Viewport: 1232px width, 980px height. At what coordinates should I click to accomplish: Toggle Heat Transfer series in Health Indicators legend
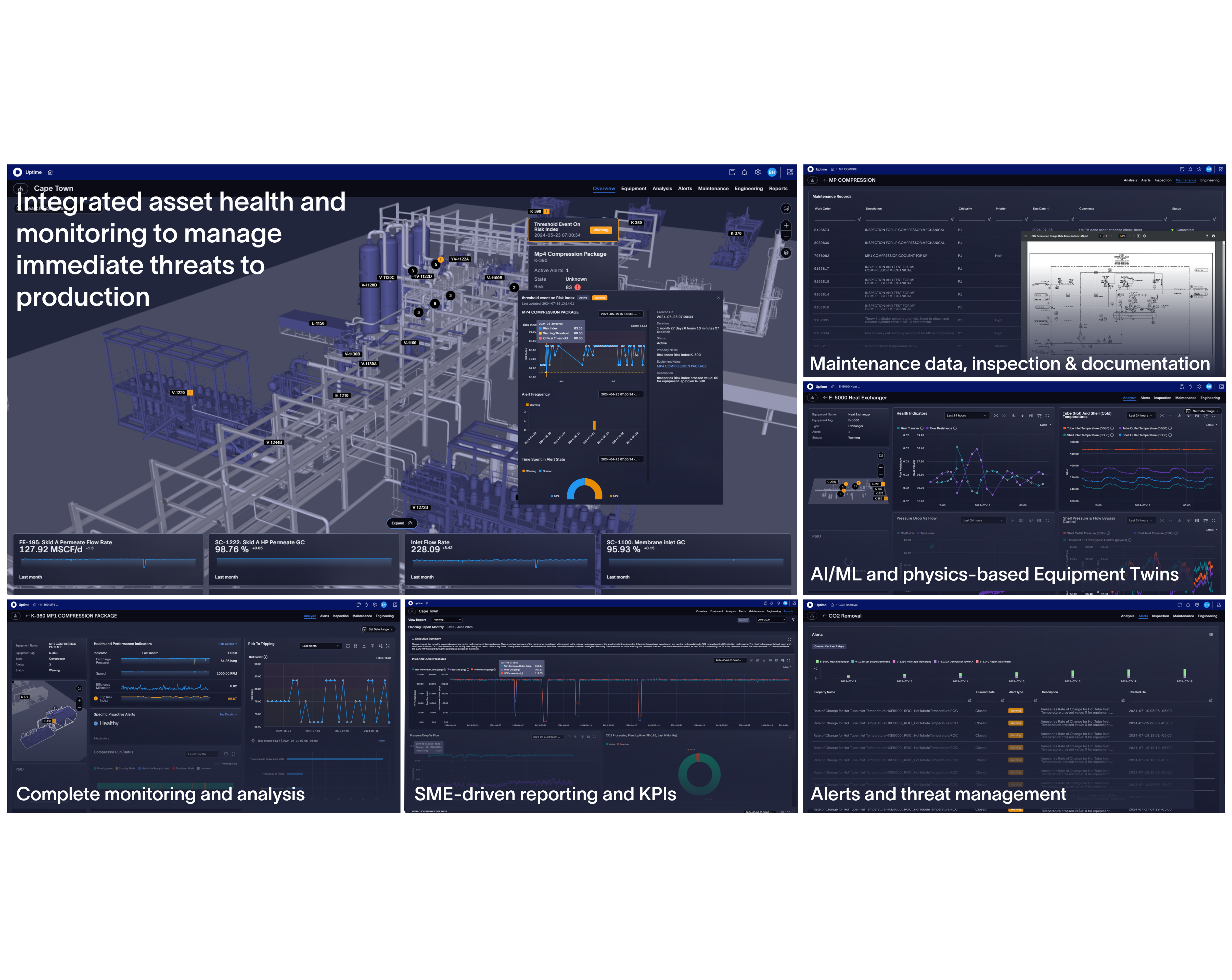coord(908,428)
